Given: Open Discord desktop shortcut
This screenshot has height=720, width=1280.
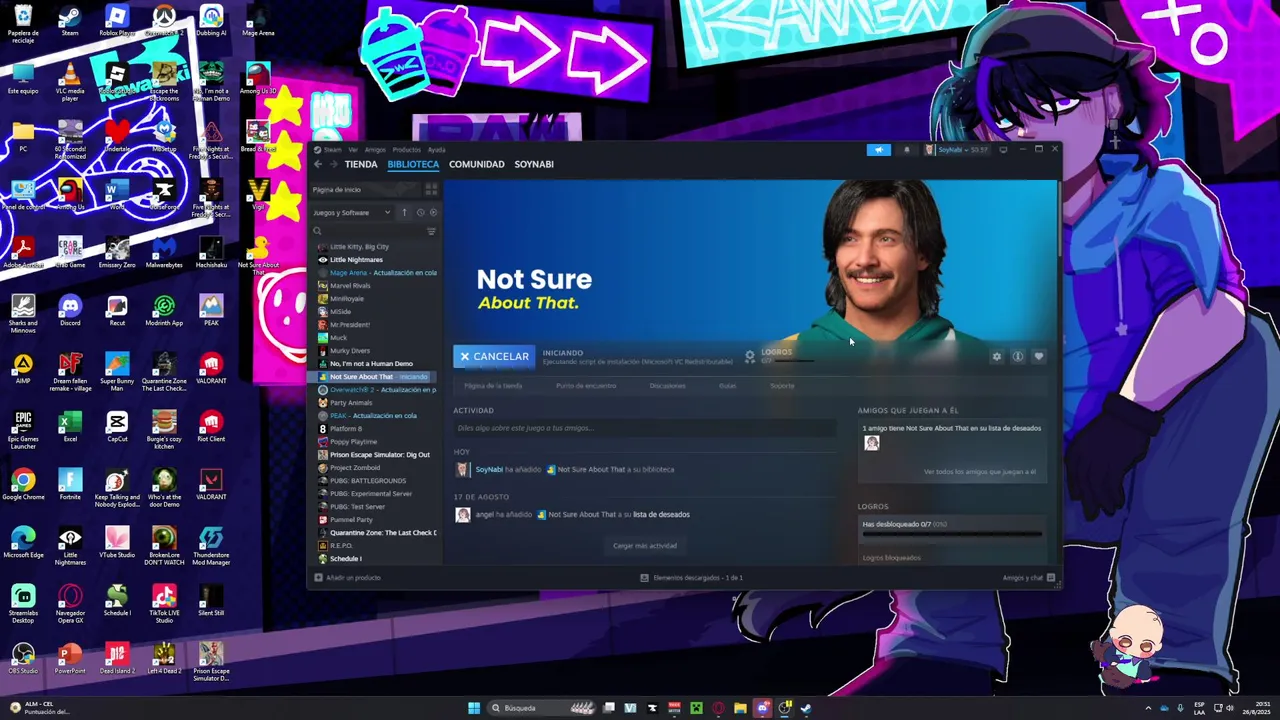Looking at the screenshot, I should tap(70, 310).
